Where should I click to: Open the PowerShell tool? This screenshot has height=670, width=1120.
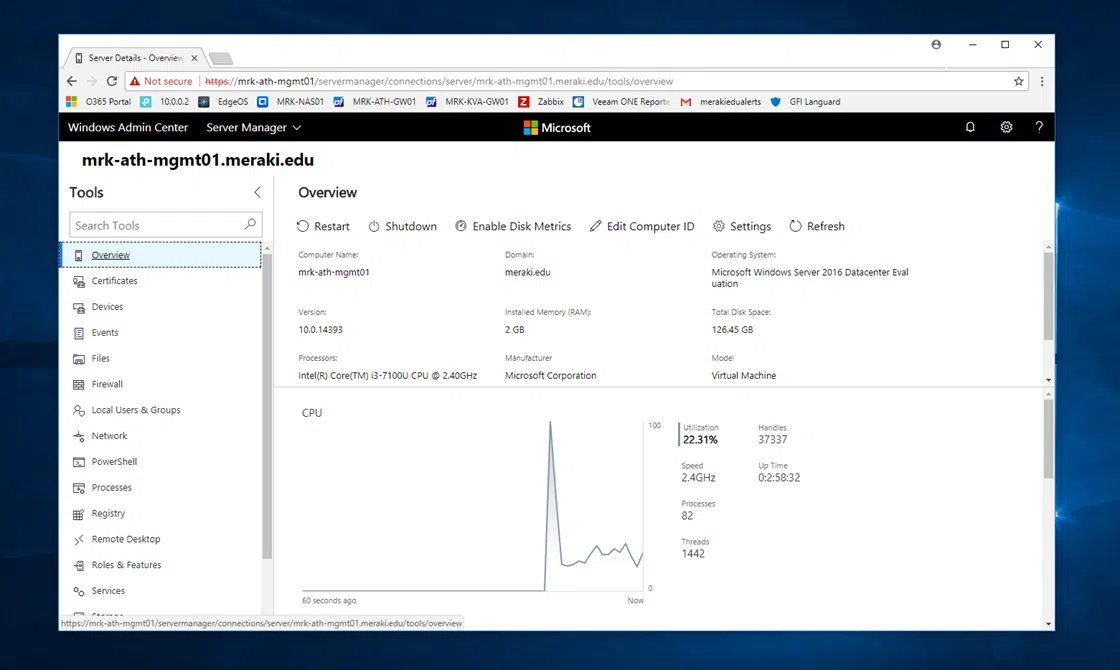coord(113,461)
